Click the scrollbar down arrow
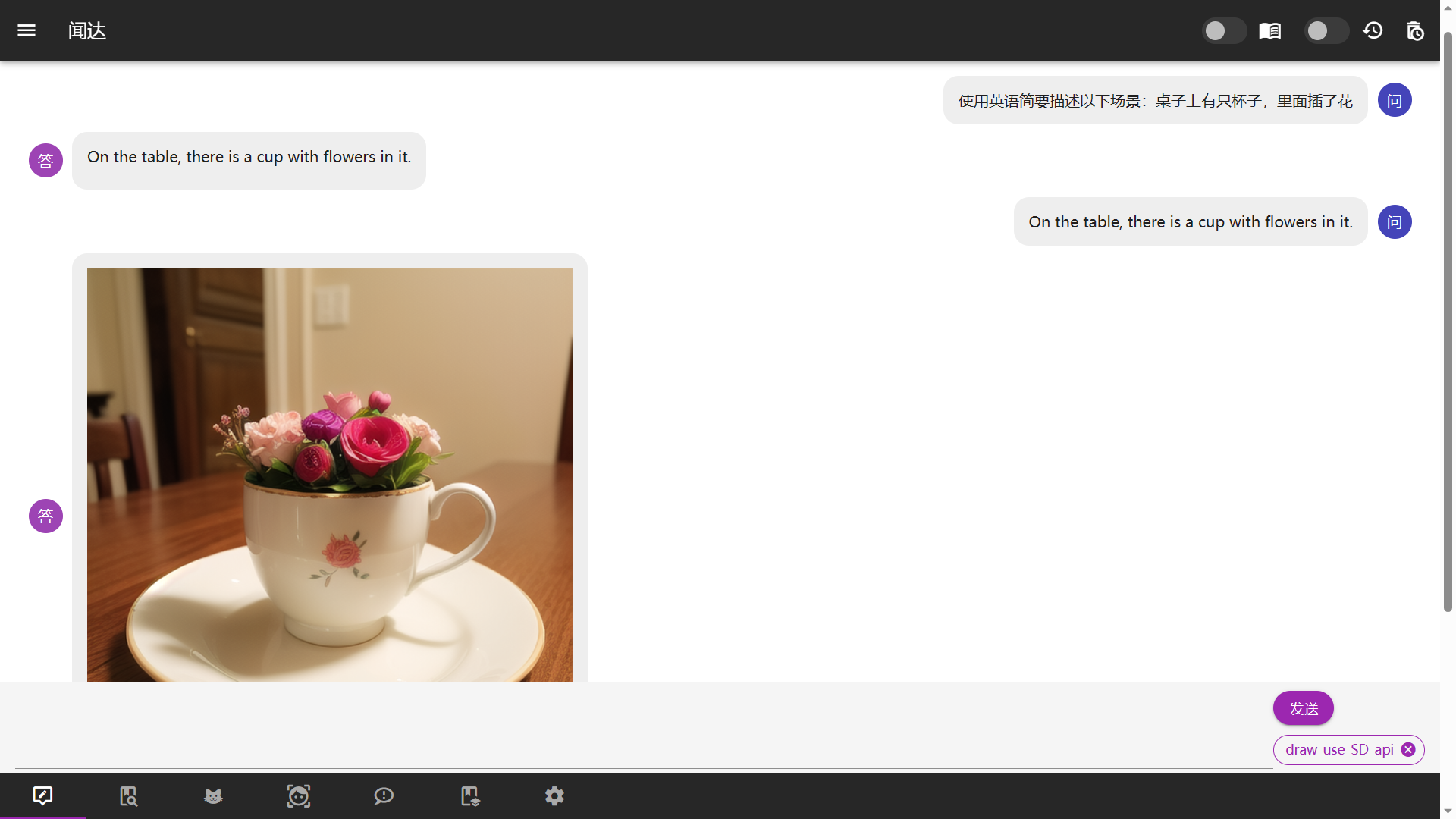This screenshot has width=1456, height=819. [1448, 811]
